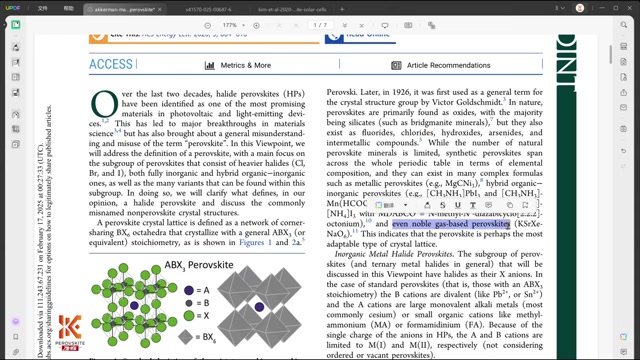Expand the AI translate dropdown arrow in popup
This screenshot has height=360, width=640.
(405, 205)
